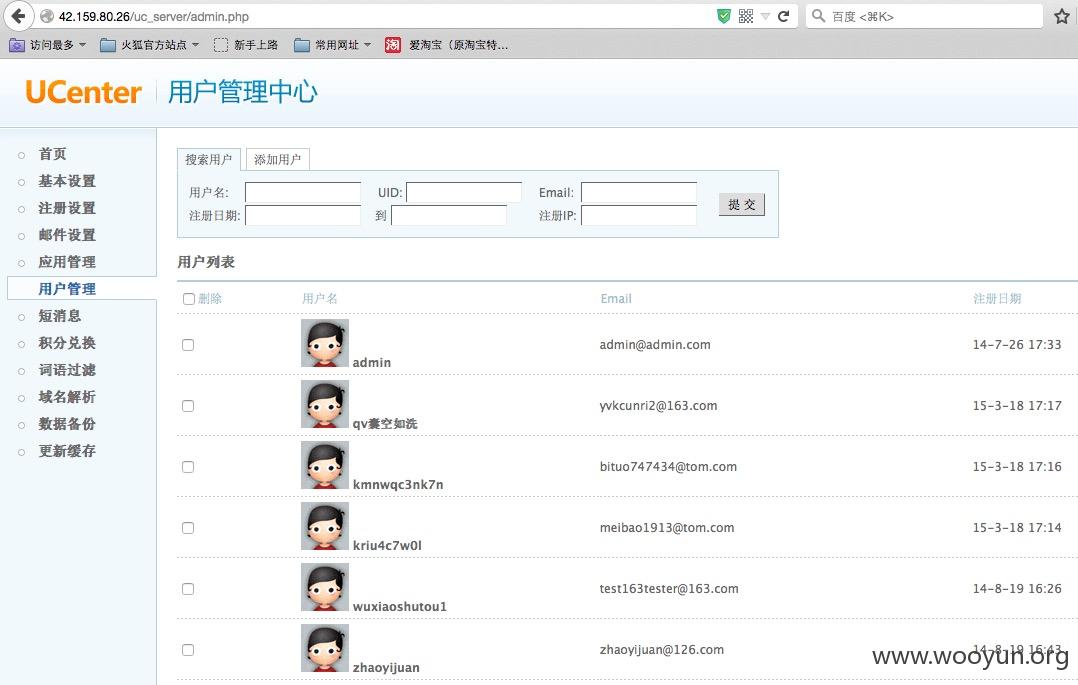Open 词语过滤 in the sidebar

tap(67, 370)
